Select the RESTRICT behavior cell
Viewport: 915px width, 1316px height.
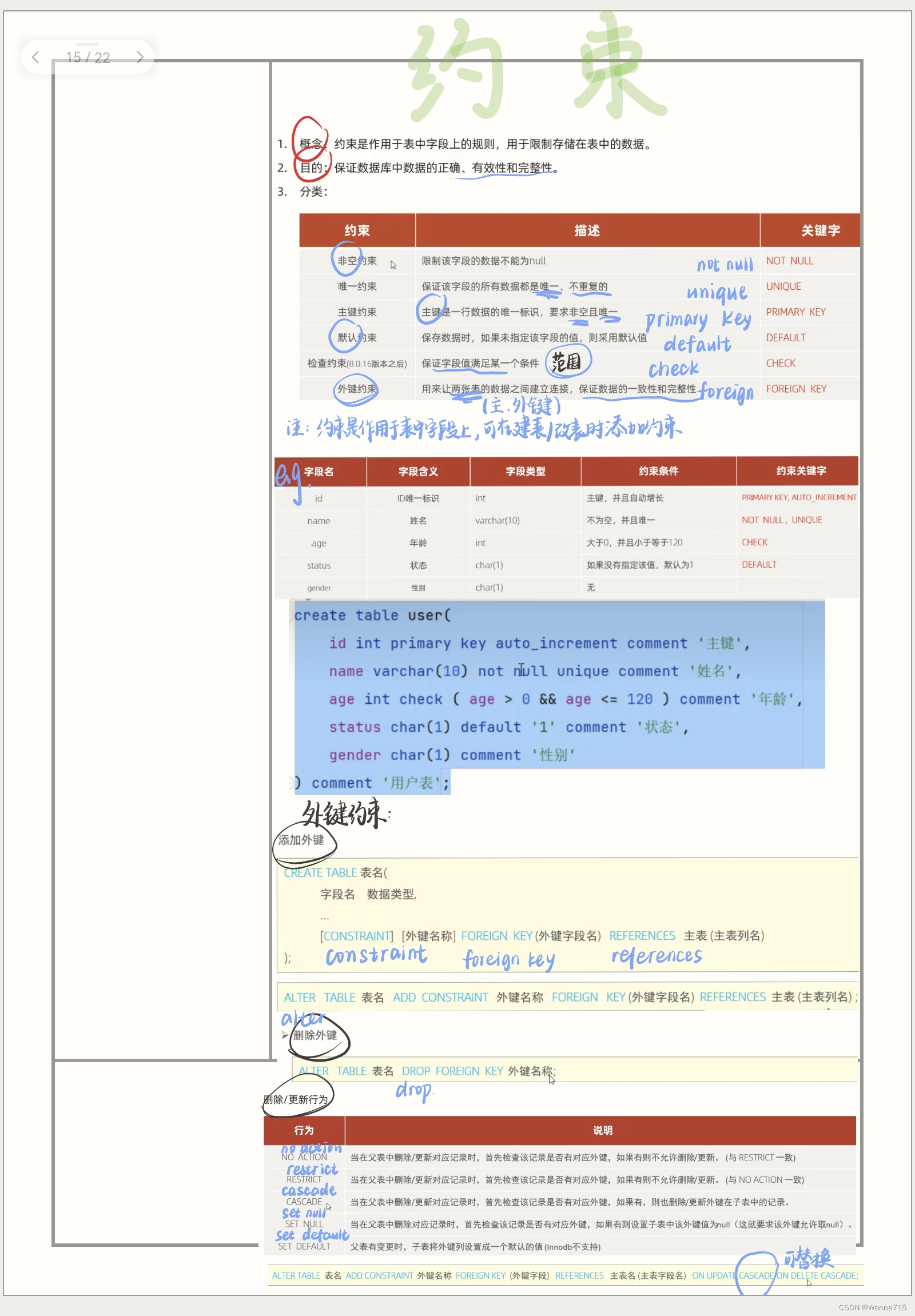point(304,1179)
